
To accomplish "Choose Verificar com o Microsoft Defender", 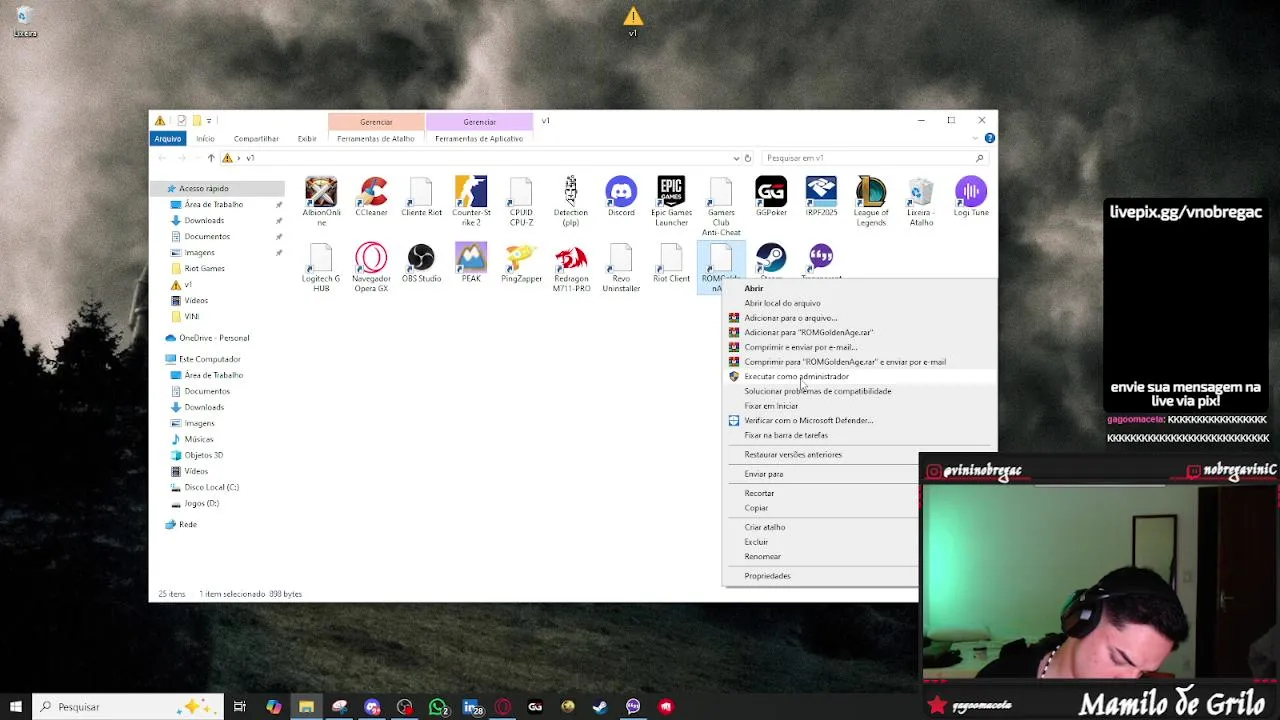I will click(x=808, y=420).
